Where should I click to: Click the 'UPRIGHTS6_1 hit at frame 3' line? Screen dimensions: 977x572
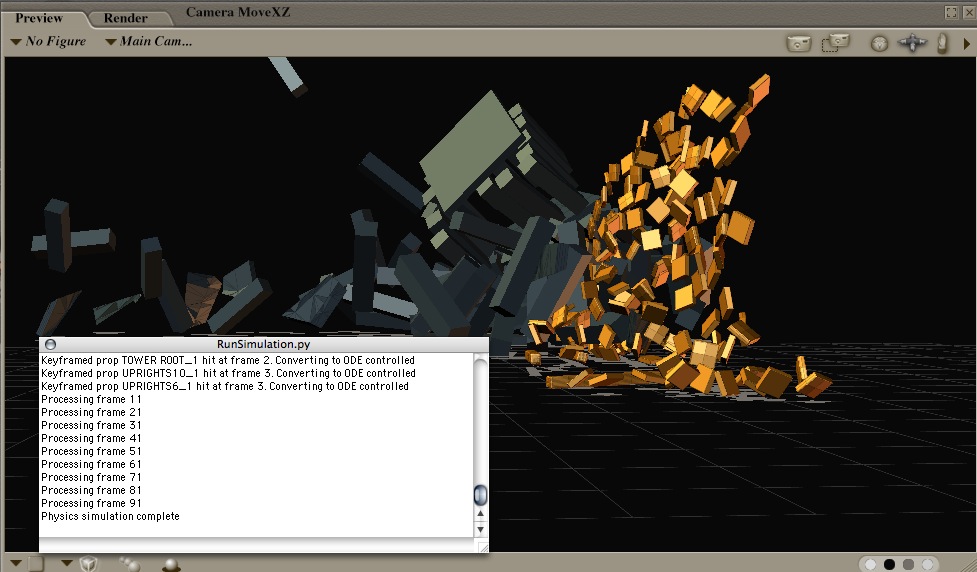[225, 386]
